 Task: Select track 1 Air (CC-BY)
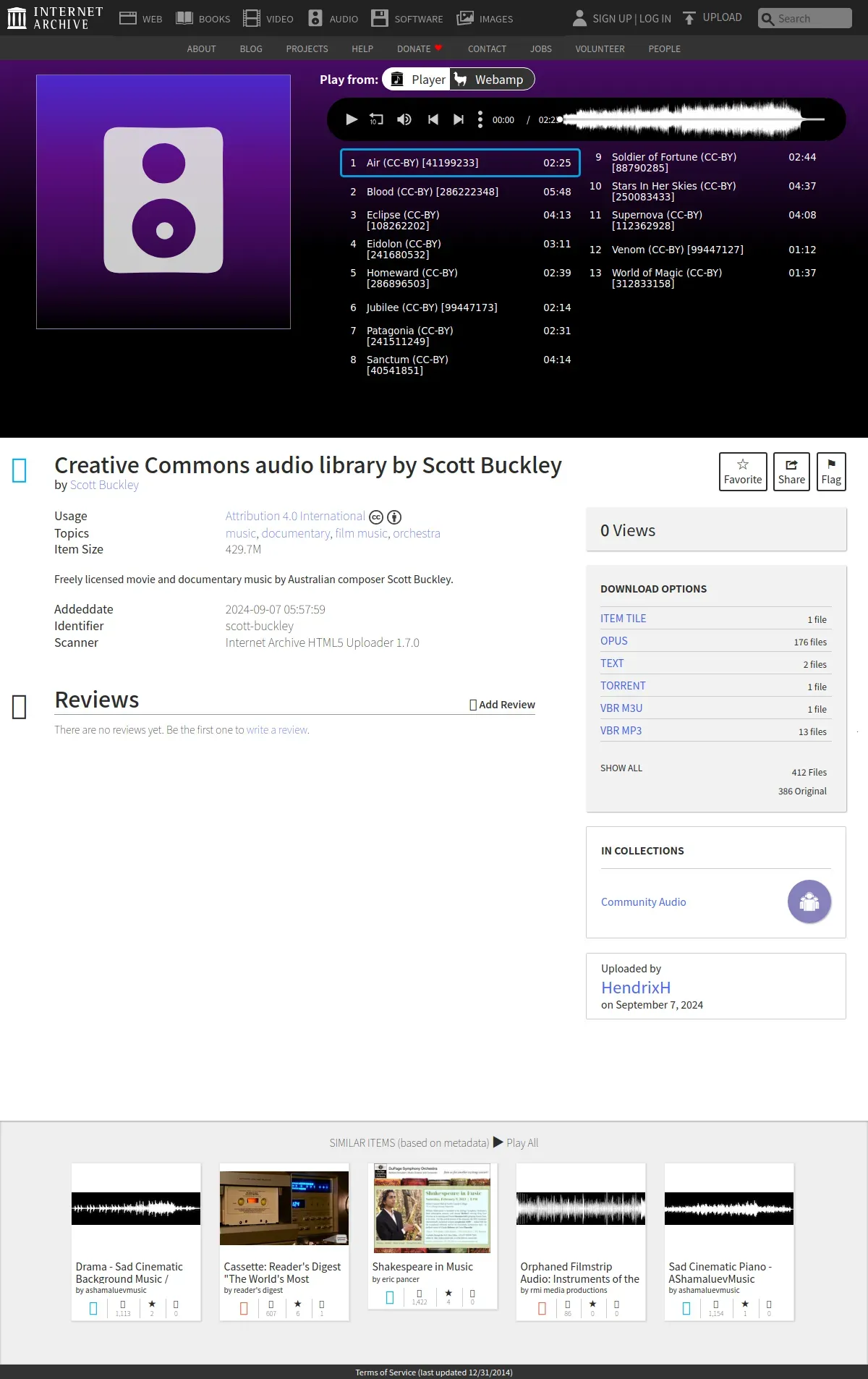[x=460, y=163]
